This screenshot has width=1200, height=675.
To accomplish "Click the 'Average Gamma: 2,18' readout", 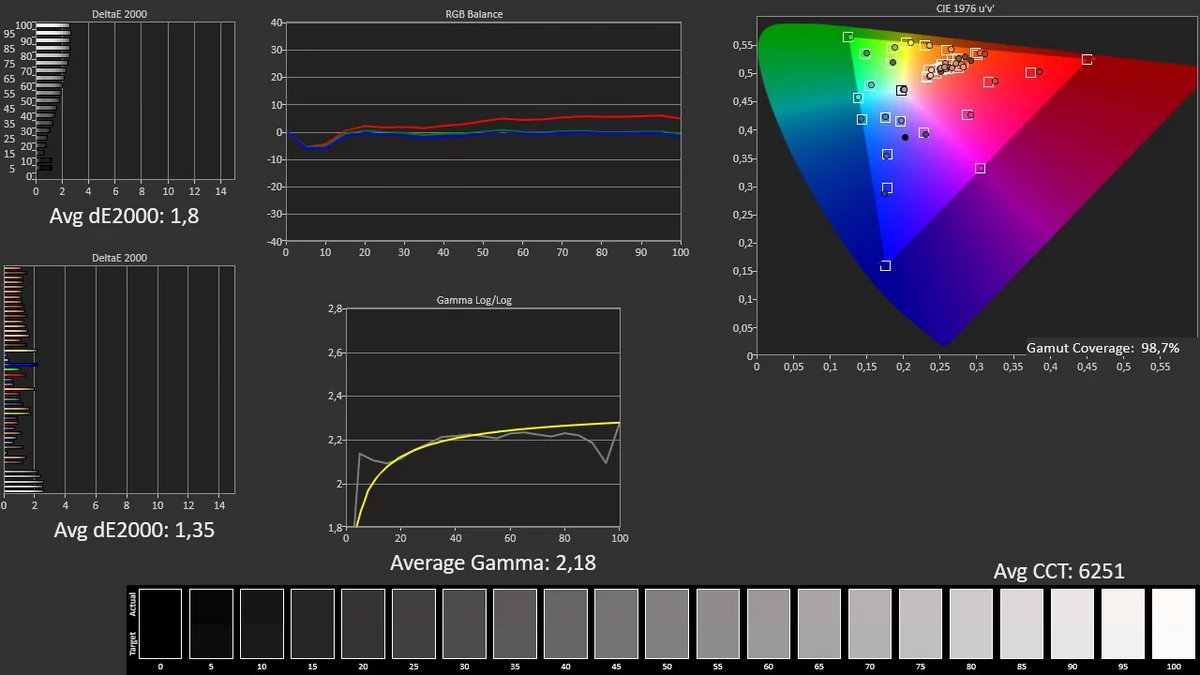I will point(493,563).
